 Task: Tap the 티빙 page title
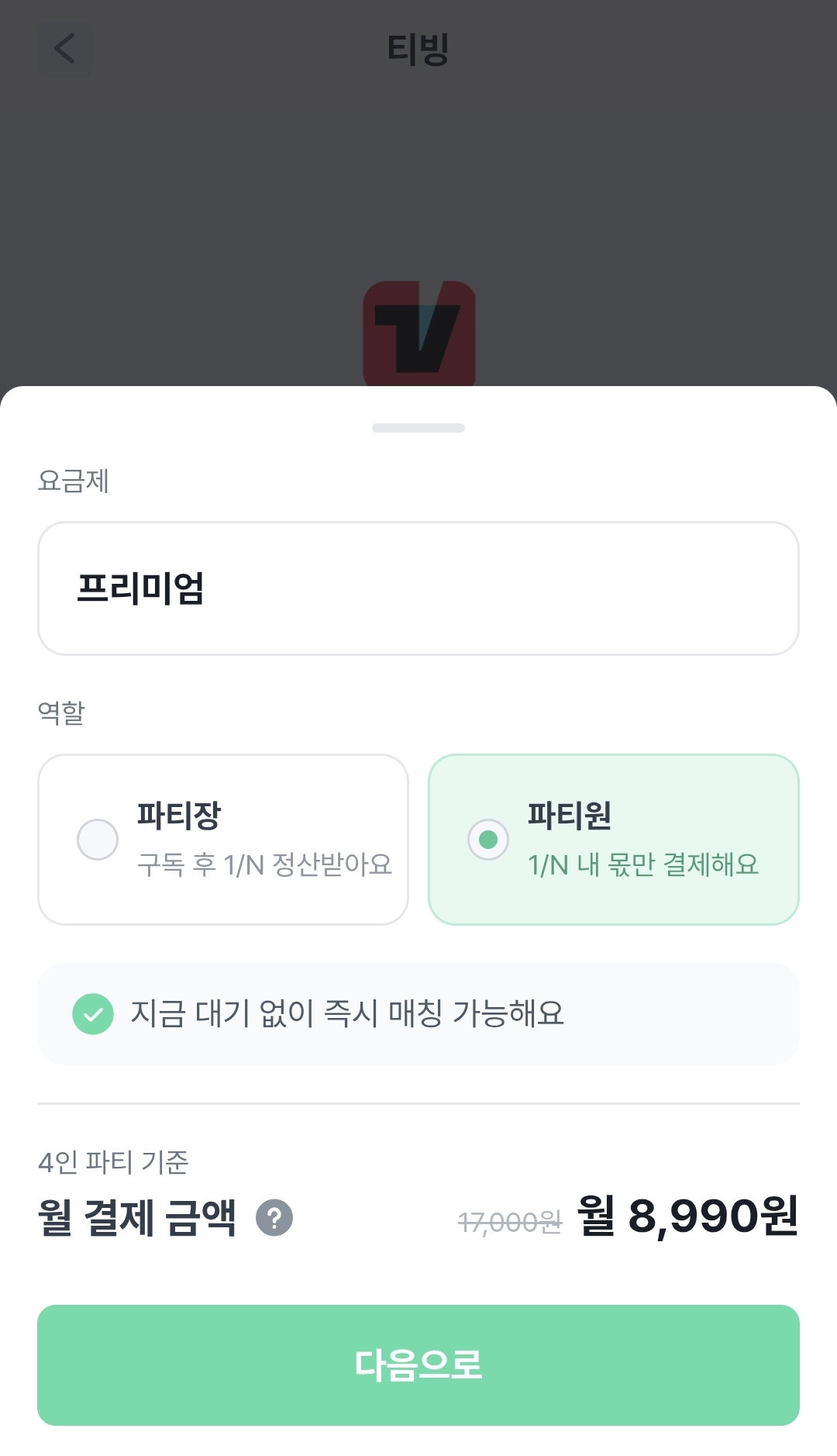(x=418, y=49)
